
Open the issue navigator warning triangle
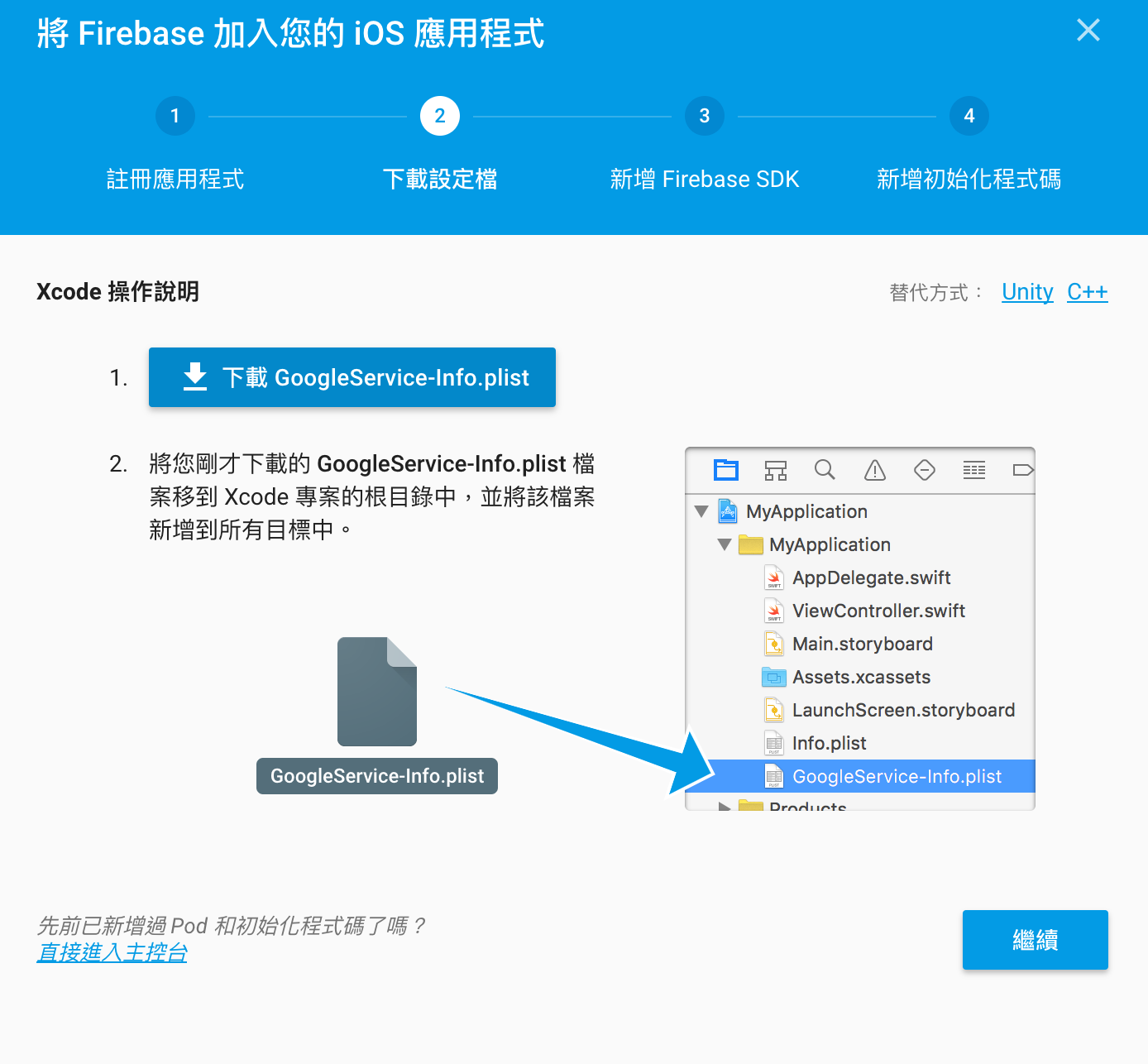click(x=874, y=470)
